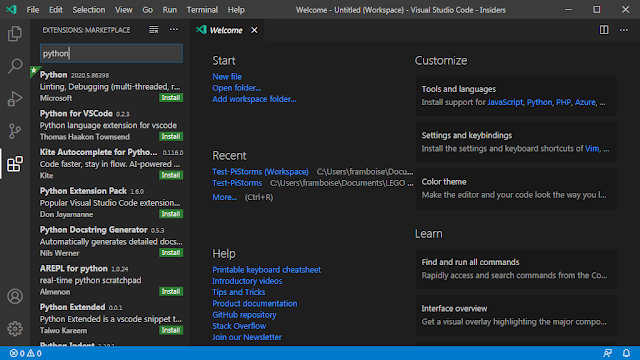640x360 pixels.
Task: Split the editor to the right
Action: 604,30
